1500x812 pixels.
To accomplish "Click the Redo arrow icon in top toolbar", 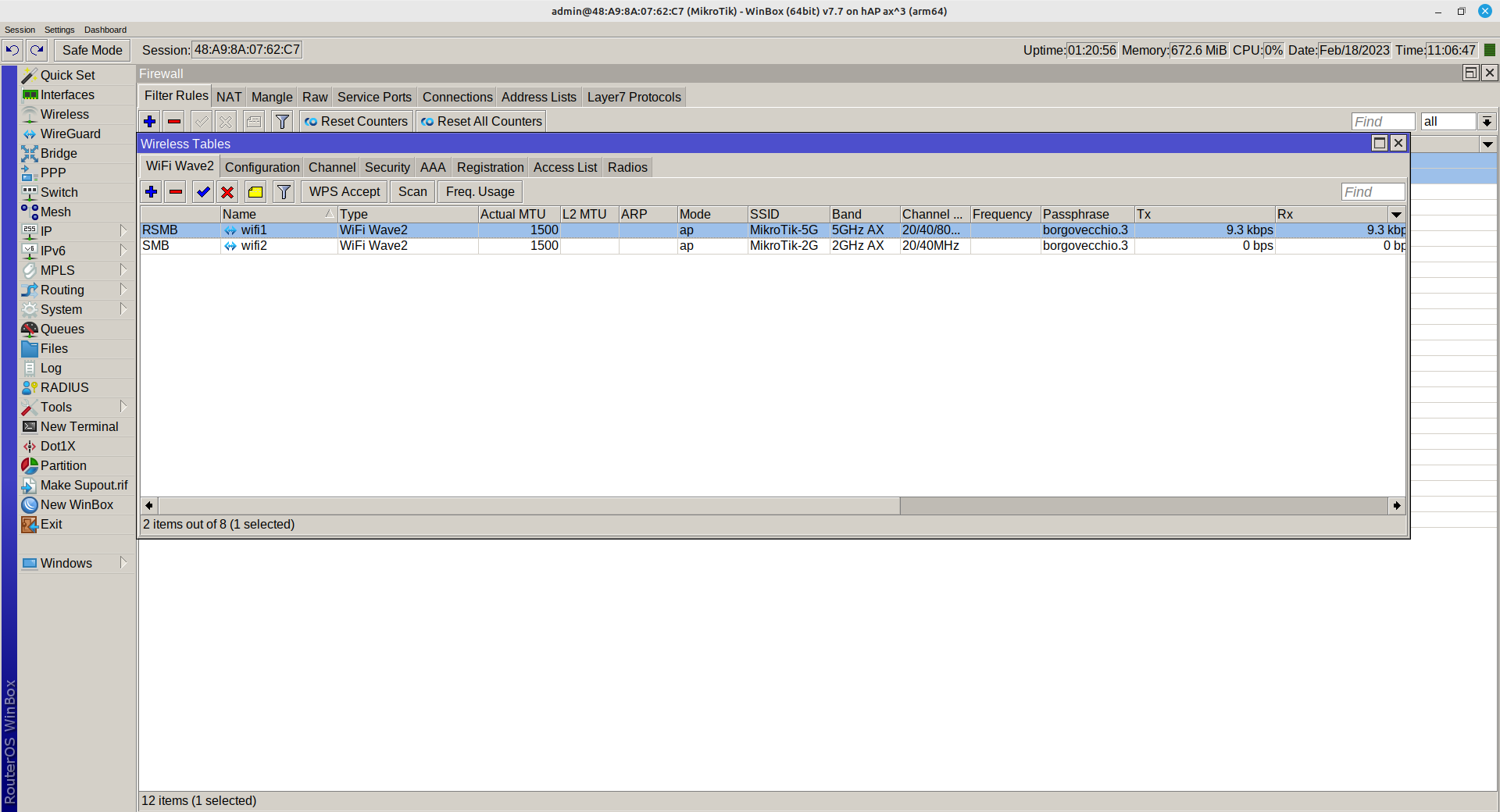I will [x=37, y=50].
